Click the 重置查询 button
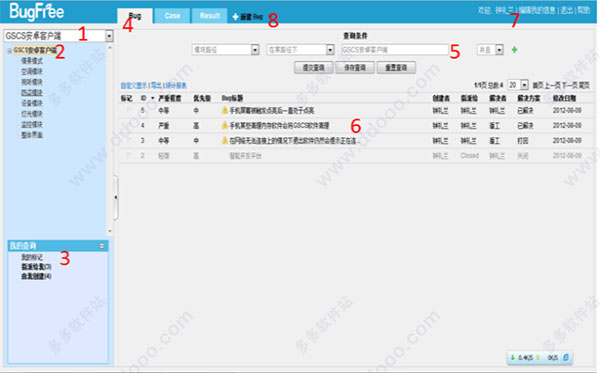The width and height of the screenshot is (600, 373). [396, 68]
